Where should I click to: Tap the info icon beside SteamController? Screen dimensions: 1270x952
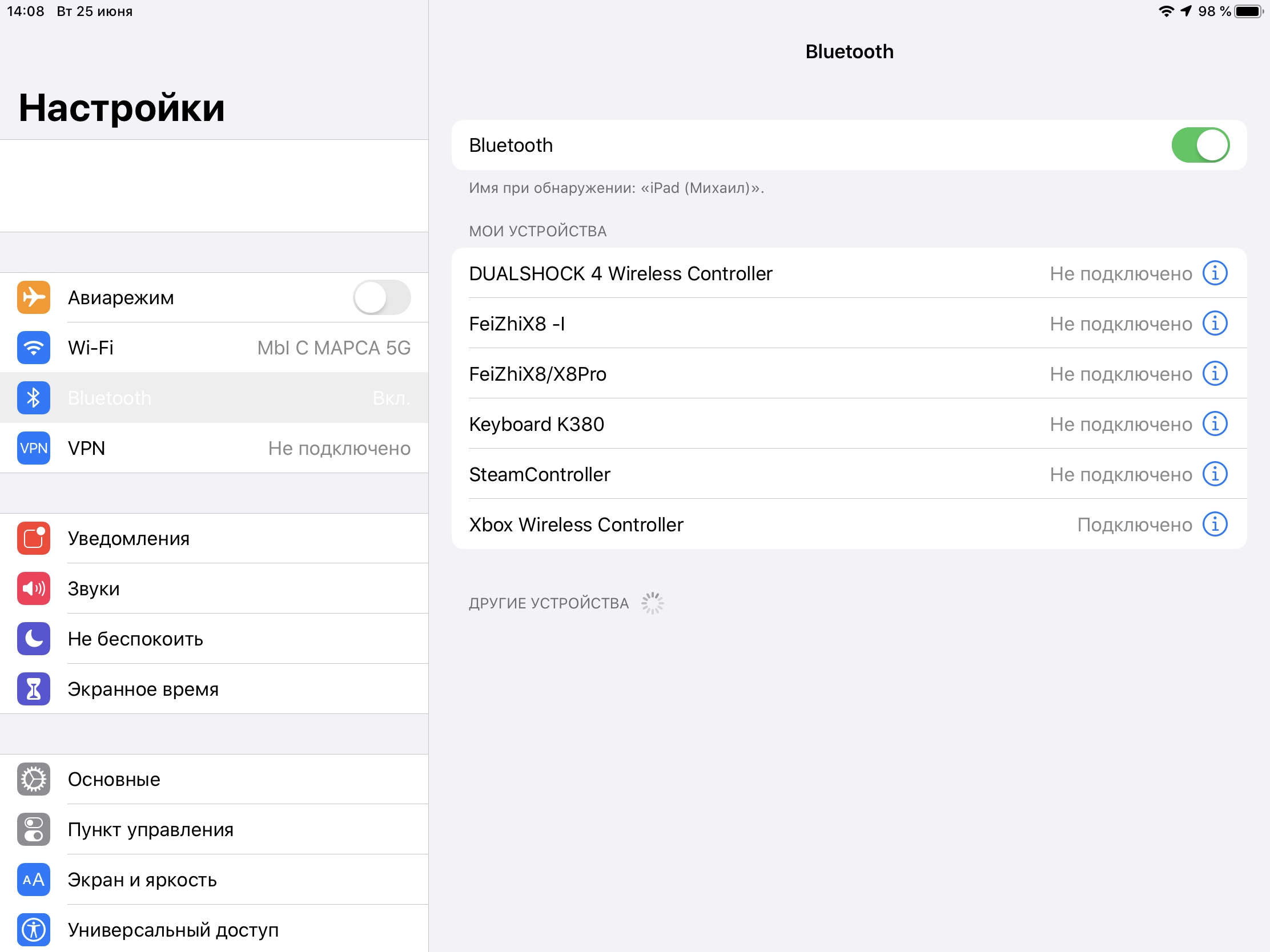(x=1214, y=474)
